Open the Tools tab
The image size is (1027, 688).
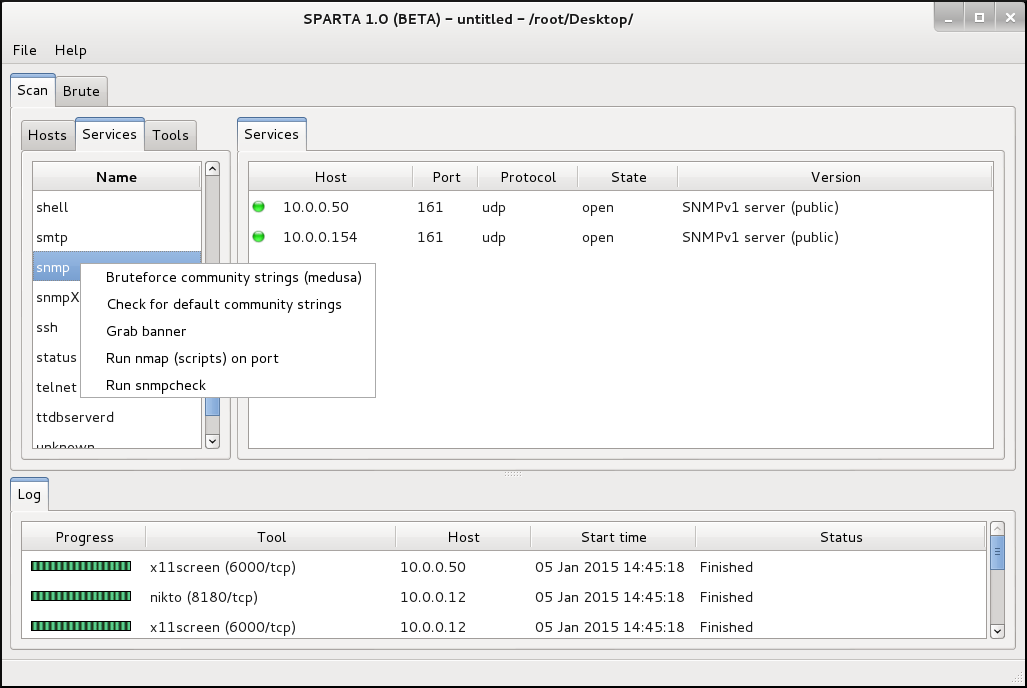[170, 135]
